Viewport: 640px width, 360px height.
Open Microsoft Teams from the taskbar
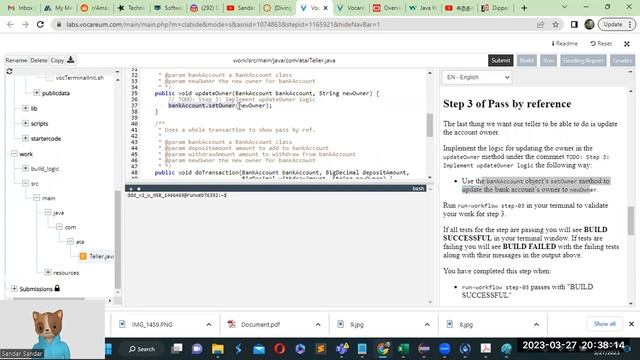342,349
